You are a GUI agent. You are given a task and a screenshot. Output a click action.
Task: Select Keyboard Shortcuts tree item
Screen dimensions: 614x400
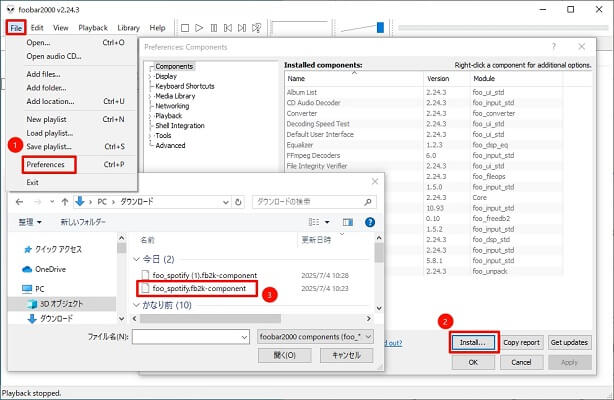pyautogui.click(x=185, y=86)
